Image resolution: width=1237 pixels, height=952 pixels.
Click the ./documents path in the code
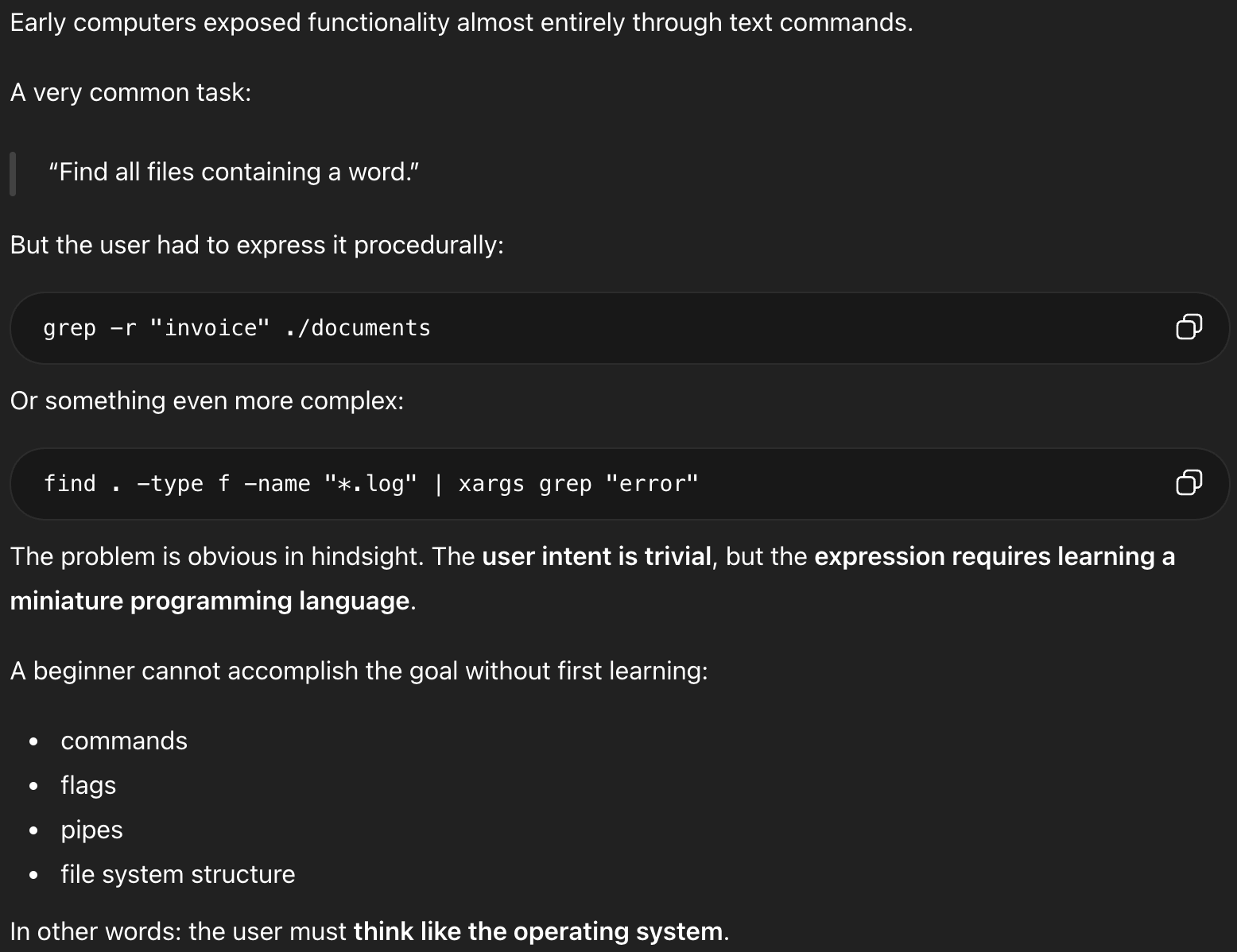click(x=358, y=328)
